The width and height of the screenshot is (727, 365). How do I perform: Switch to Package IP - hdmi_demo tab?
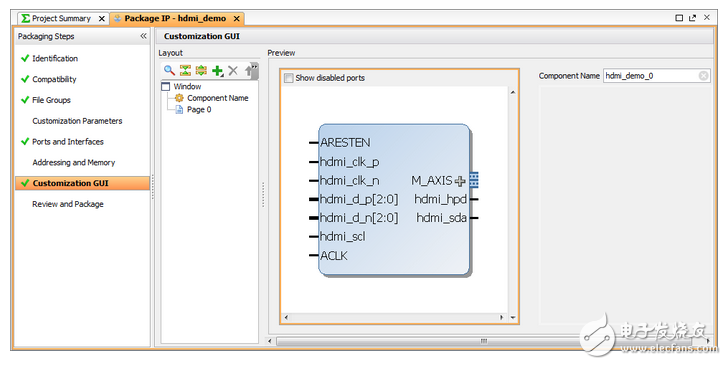point(175,19)
